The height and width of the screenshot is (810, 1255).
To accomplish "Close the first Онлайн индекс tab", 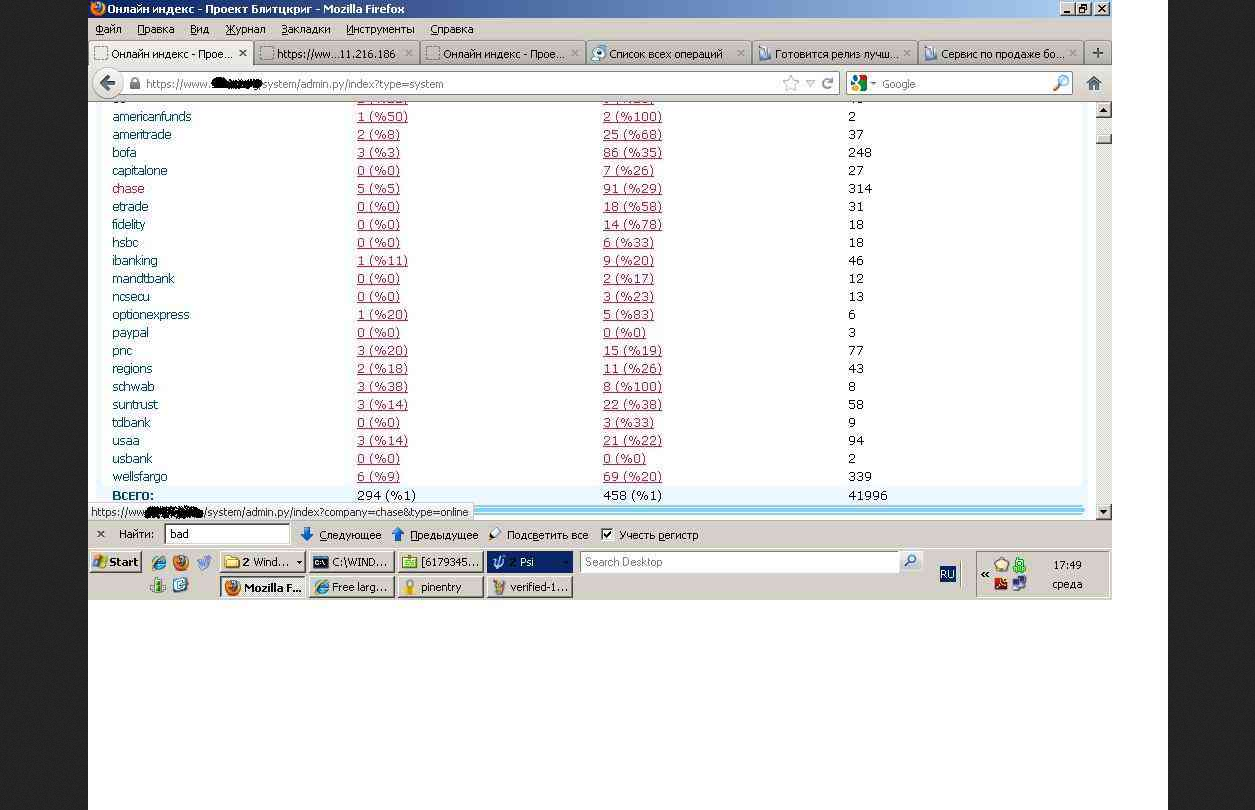I will pos(242,53).
